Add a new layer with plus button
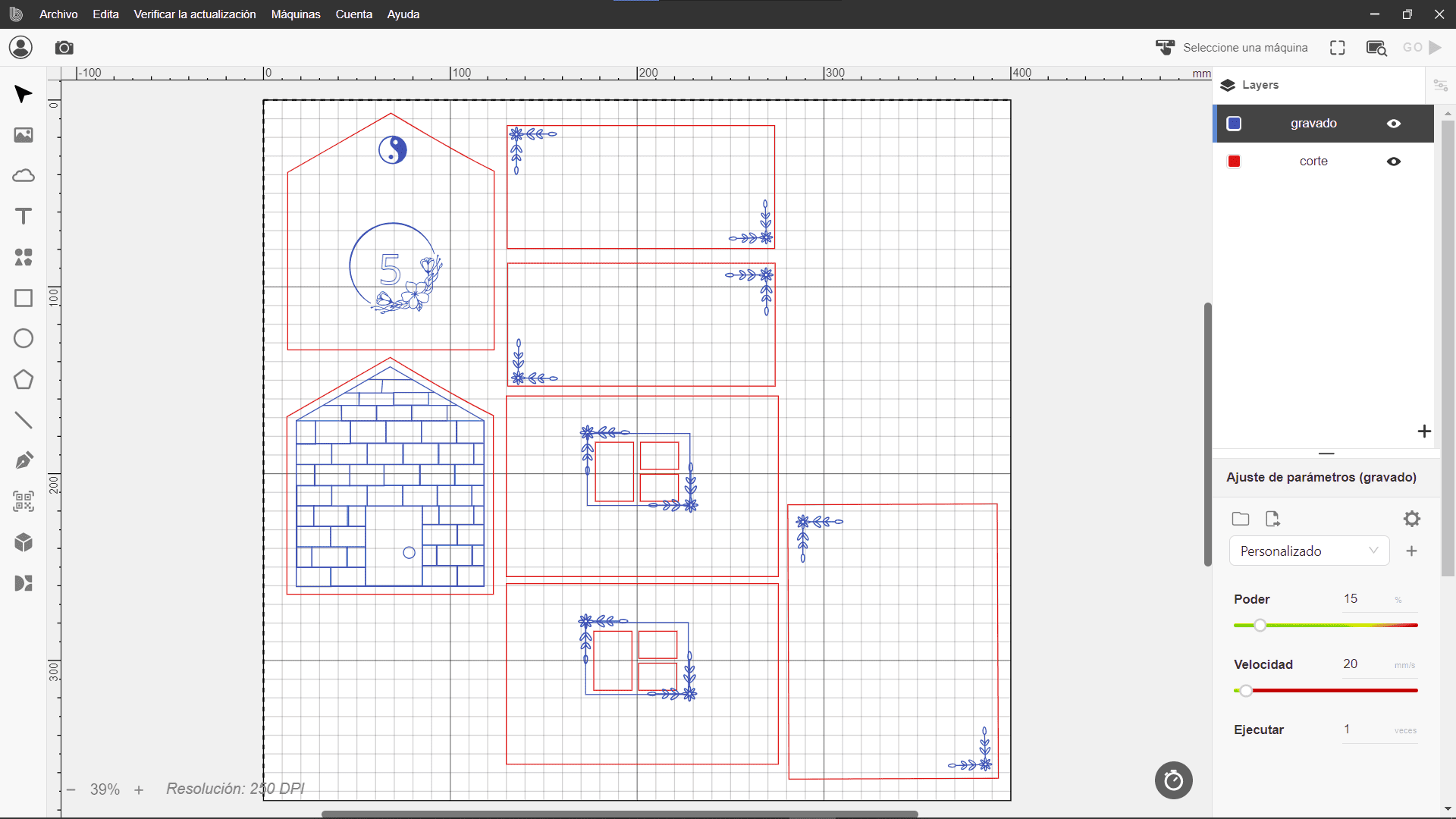Viewport: 1456px width, 819px height. click(x=1424, y=431)
